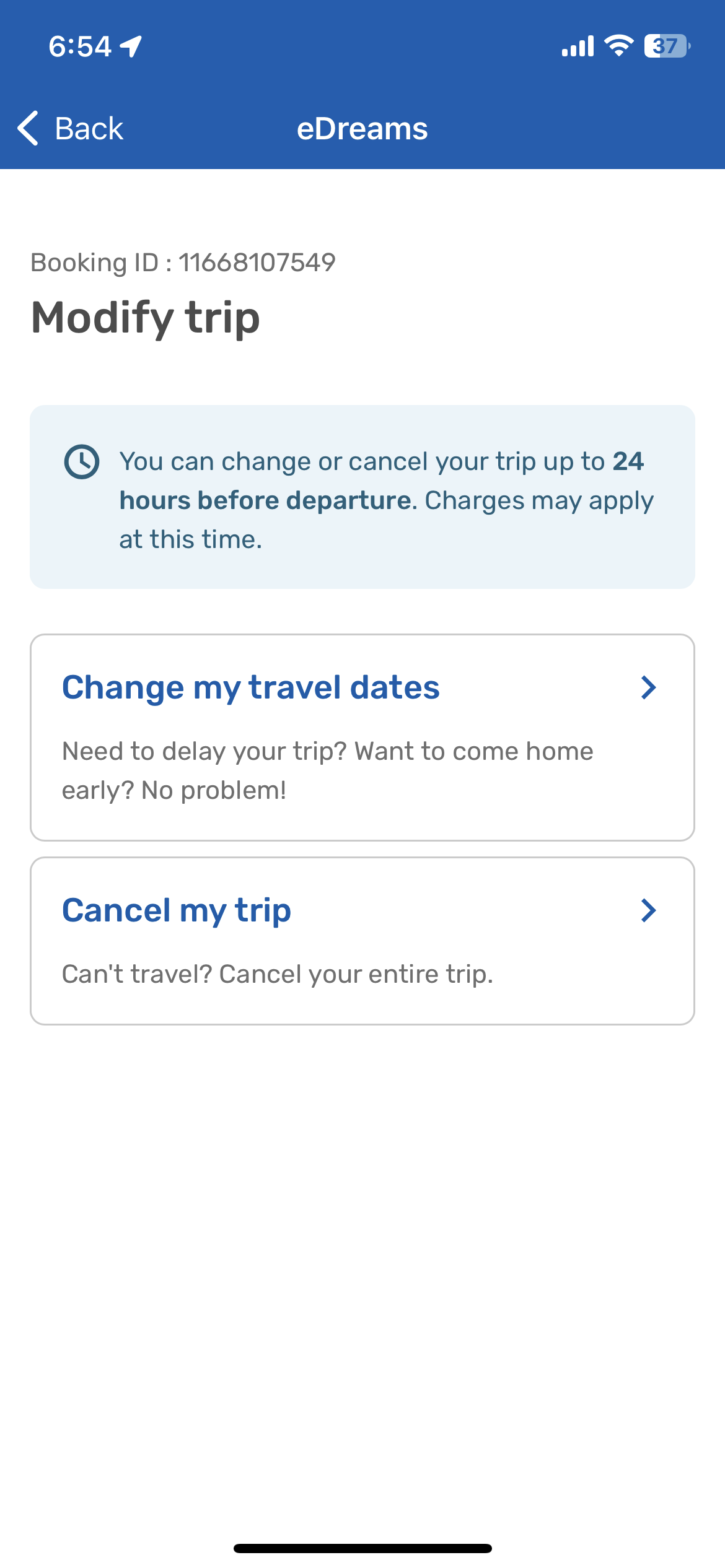This screenshot has width=725, height=1568.
Task: Tap the Modify trip page heading
Action: (146, 318)
